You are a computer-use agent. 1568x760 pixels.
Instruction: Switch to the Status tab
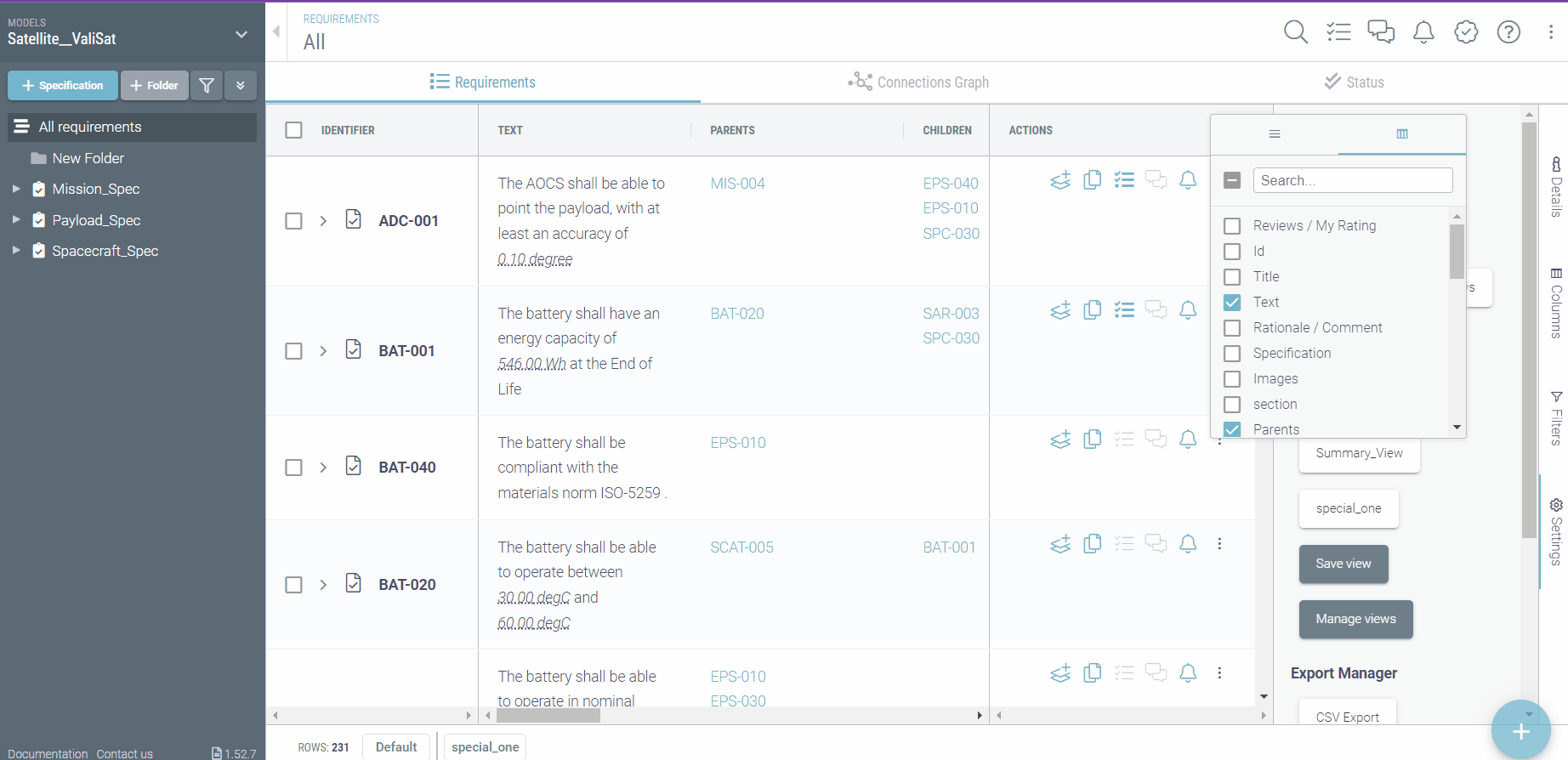(x=1354, y=82)
